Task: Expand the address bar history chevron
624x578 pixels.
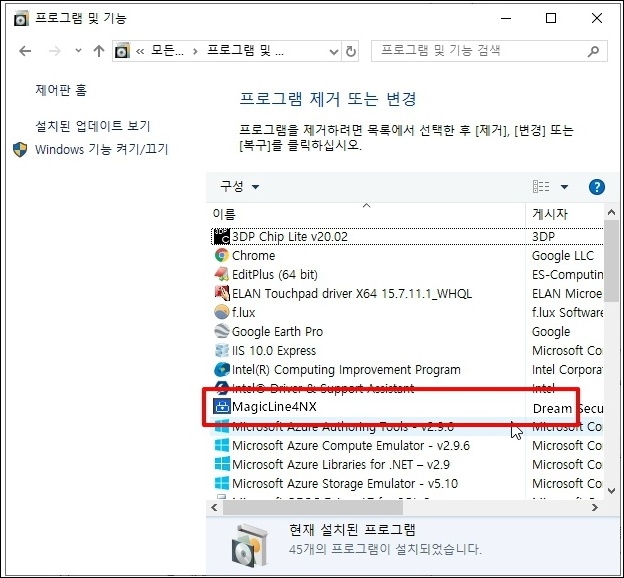Action: [x=334, y=52]
